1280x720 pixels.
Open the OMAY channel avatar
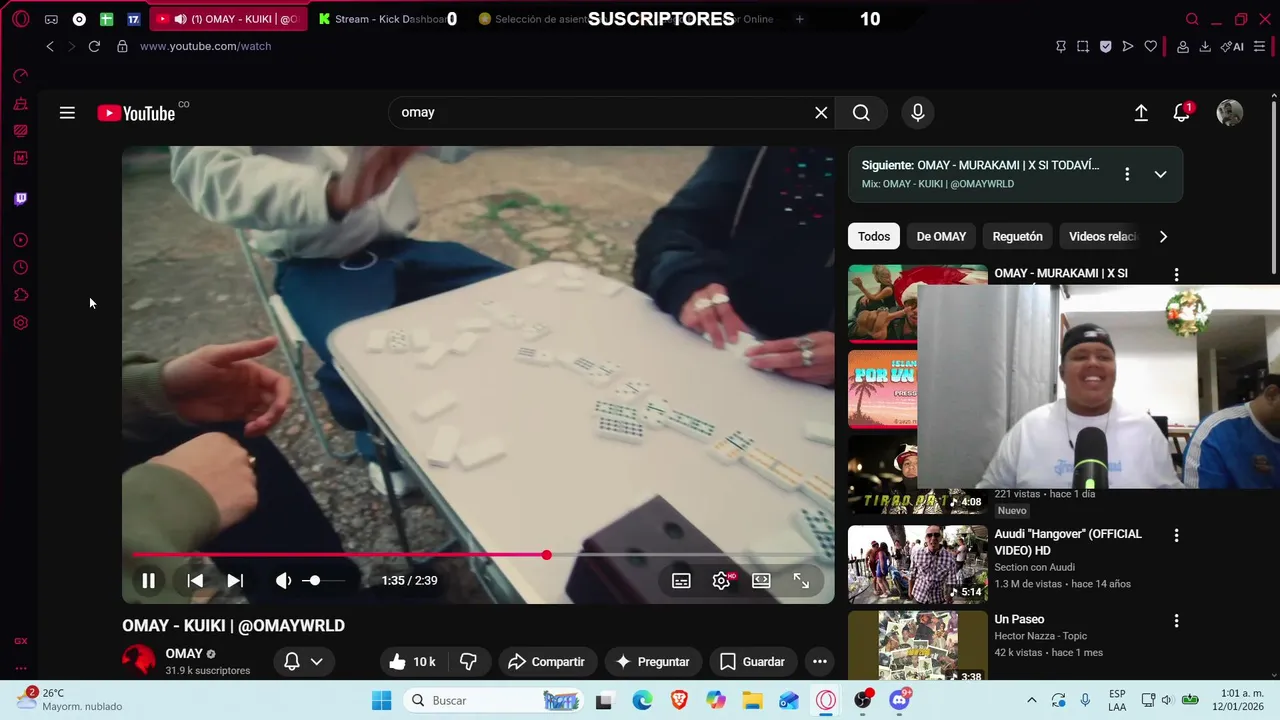tap(139, 662)
